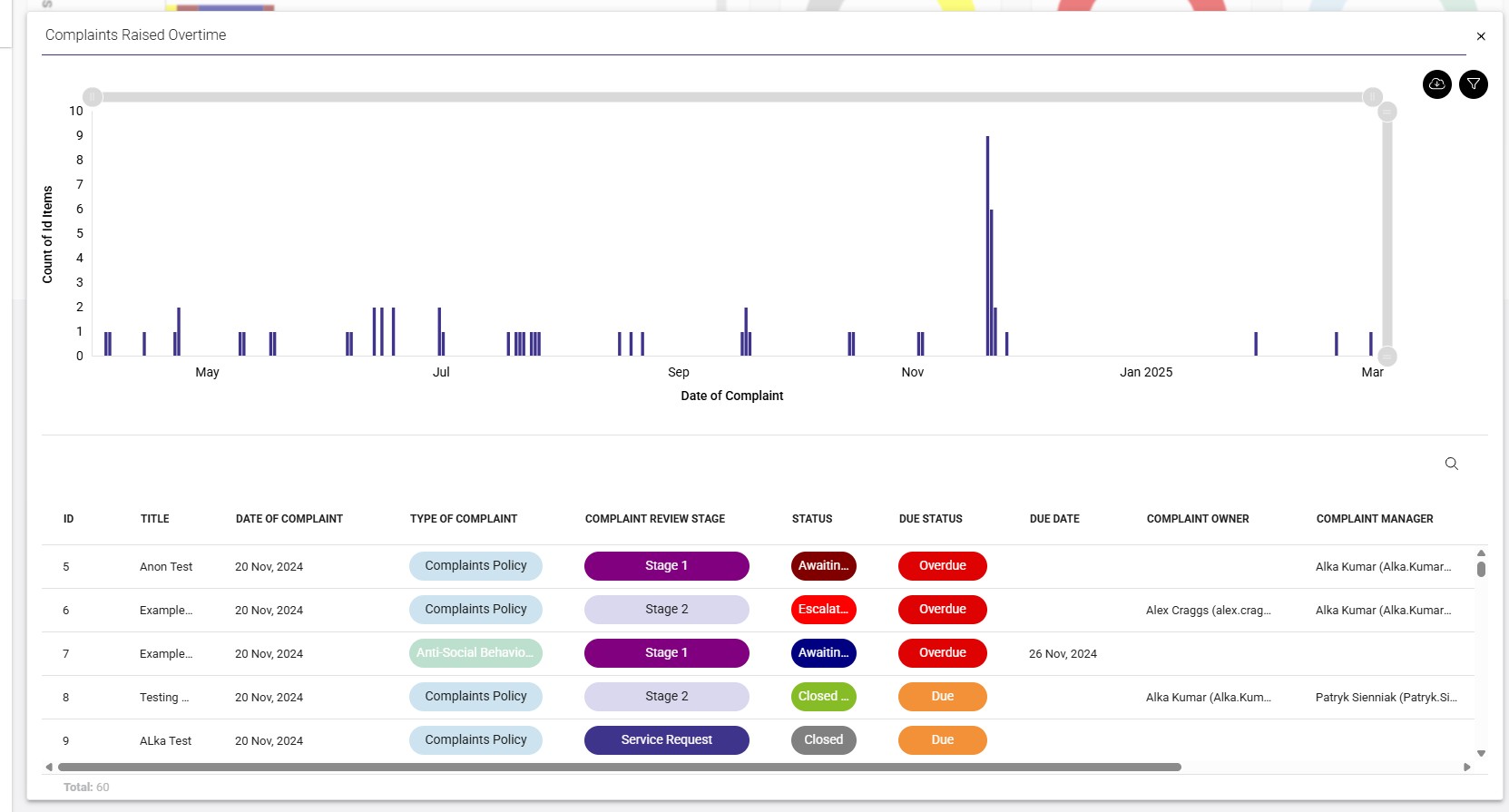Click Overdue badge in row 7
The height and width of the screenshot is (812, 1509).
[x=943, y=653]
